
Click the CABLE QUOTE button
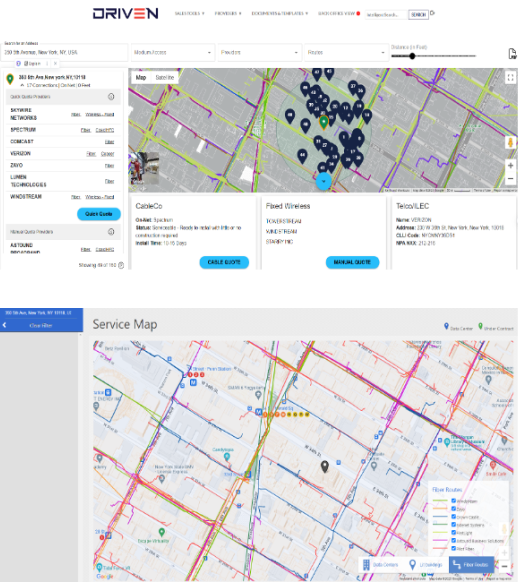click(x=224, y=262)
